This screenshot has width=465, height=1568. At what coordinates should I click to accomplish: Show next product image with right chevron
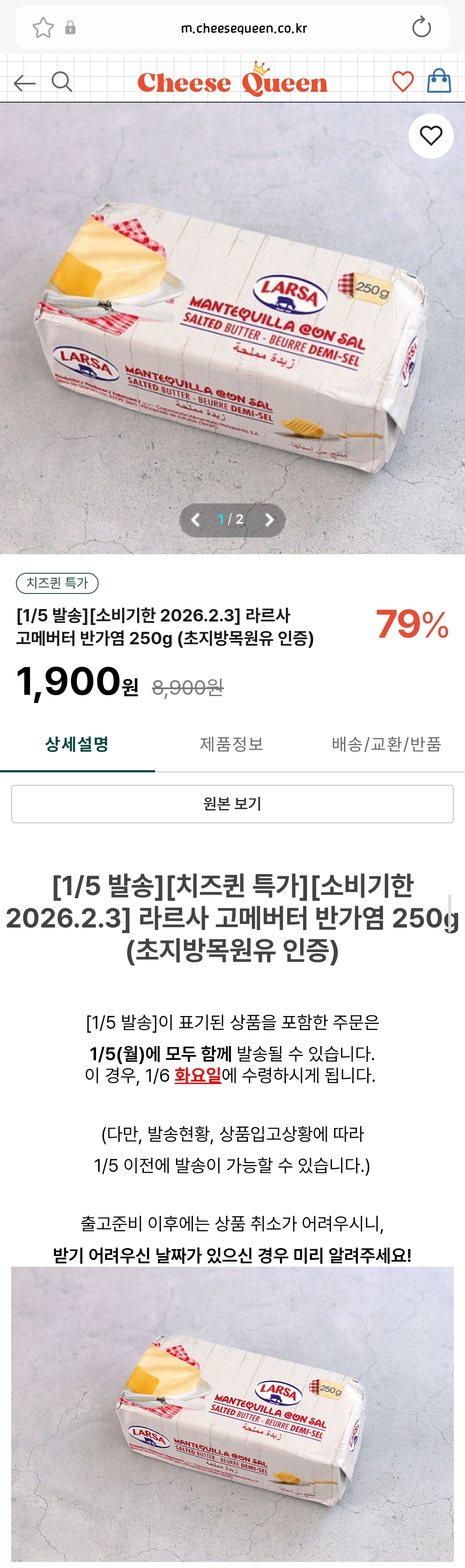click(269, 519)
